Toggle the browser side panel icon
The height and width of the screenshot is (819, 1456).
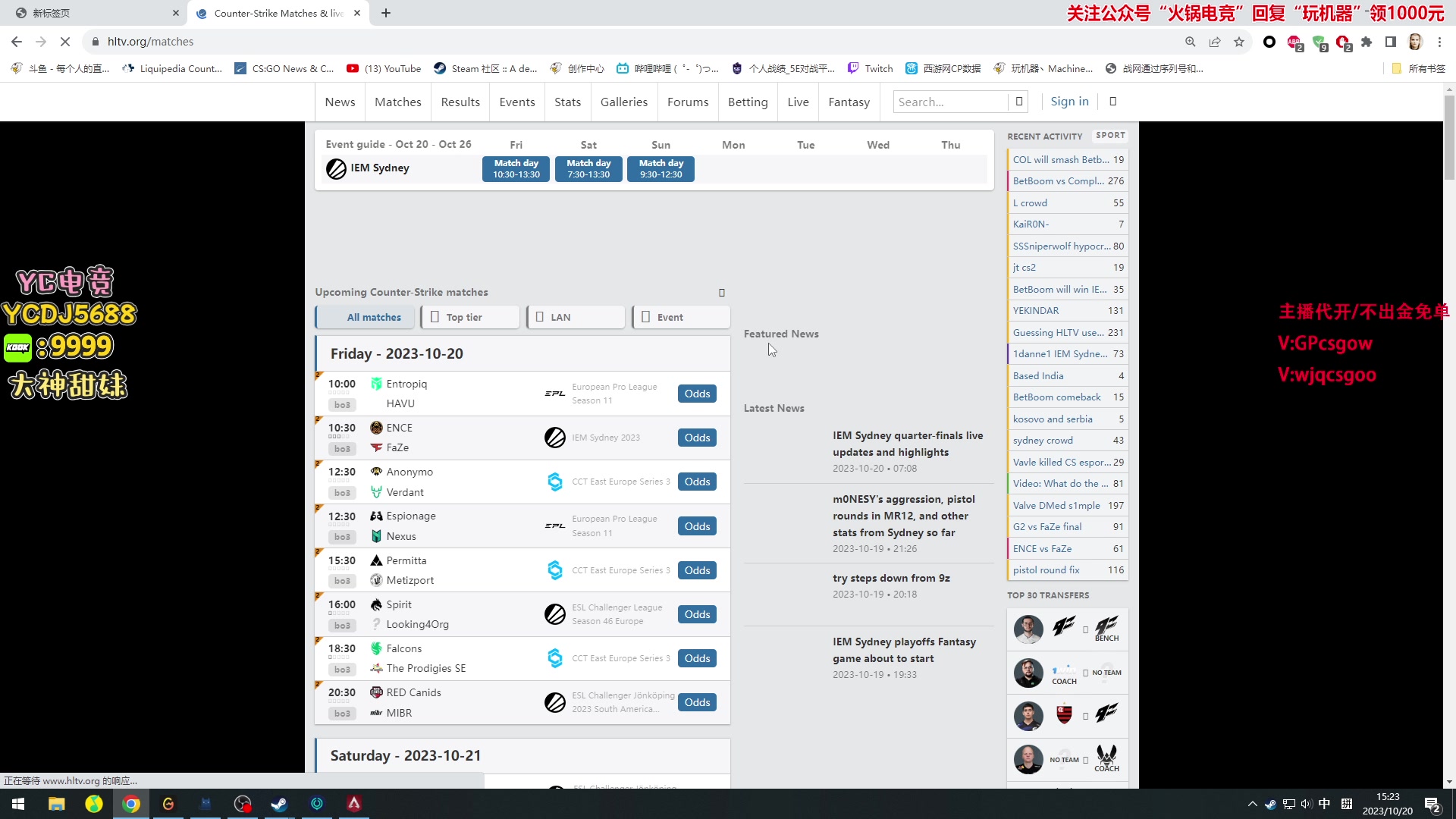pos(1391,42)
